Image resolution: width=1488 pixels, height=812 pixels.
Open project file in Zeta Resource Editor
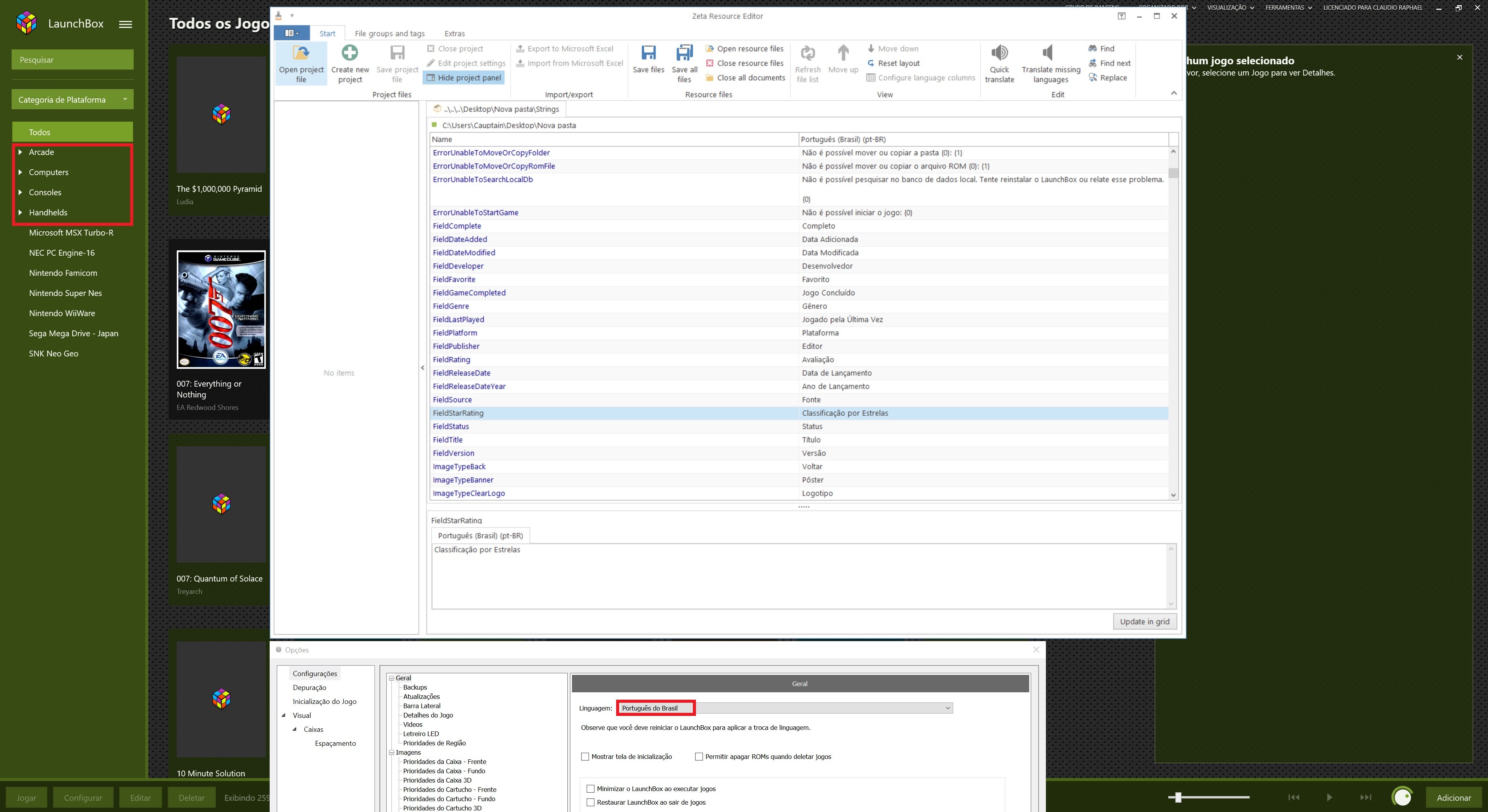point(301,64)
